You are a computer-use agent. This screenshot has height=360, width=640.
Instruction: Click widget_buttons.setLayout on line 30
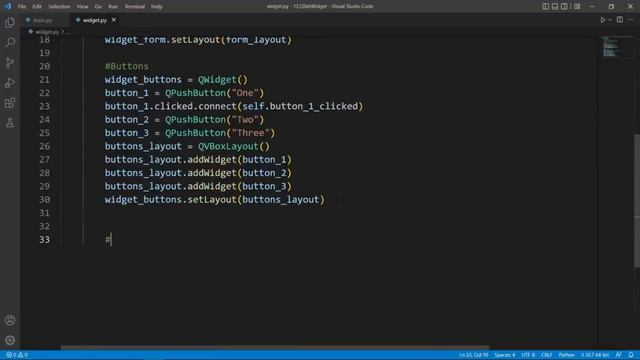[171, 200]
